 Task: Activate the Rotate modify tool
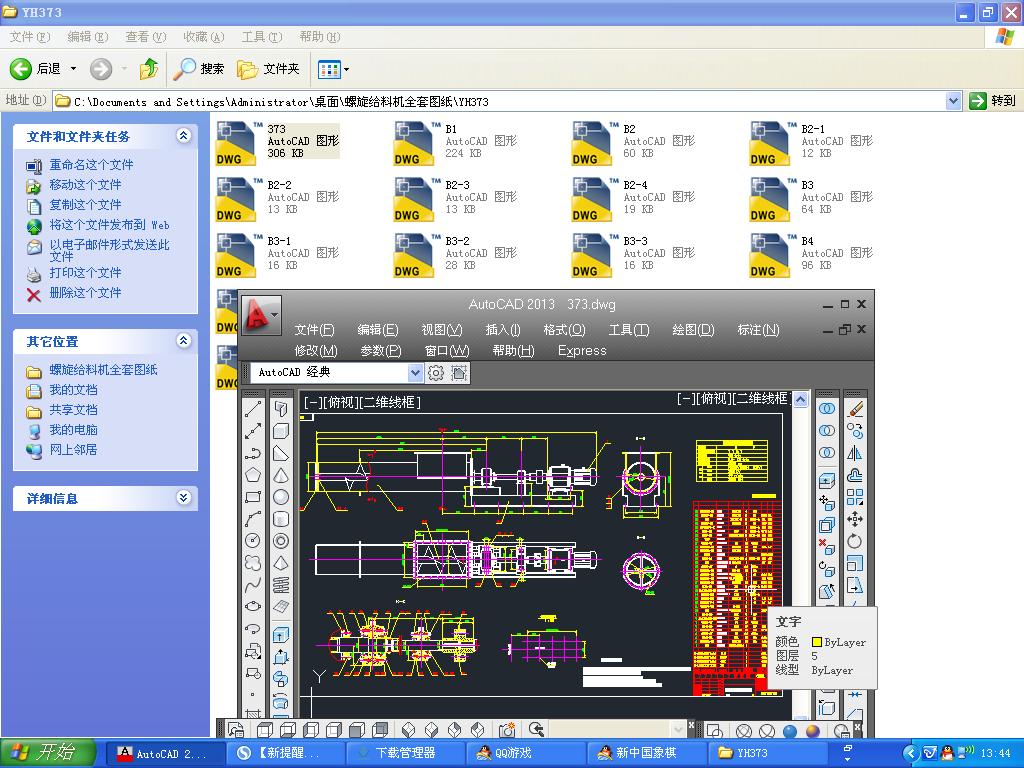(x=855, y=541)
